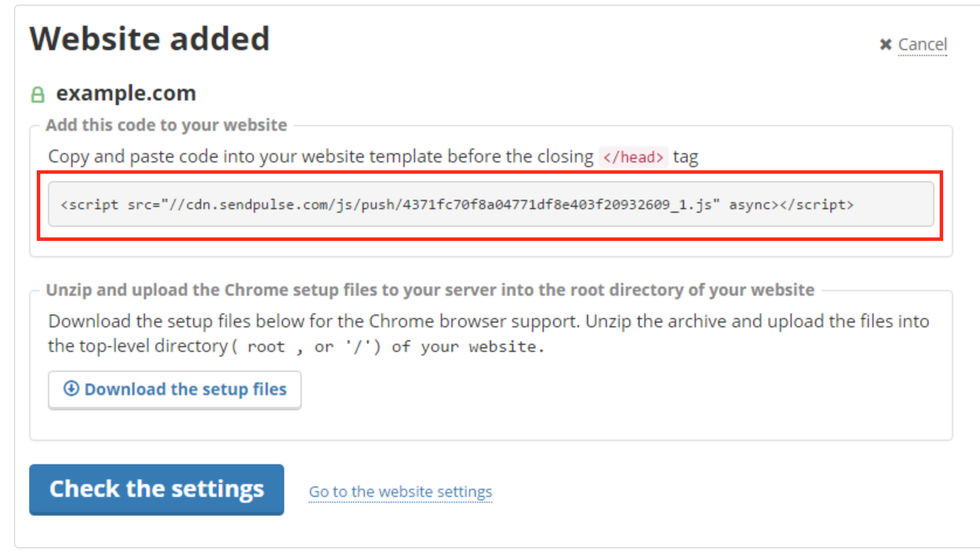Click the green padlock icon

(x=38, y=95)
